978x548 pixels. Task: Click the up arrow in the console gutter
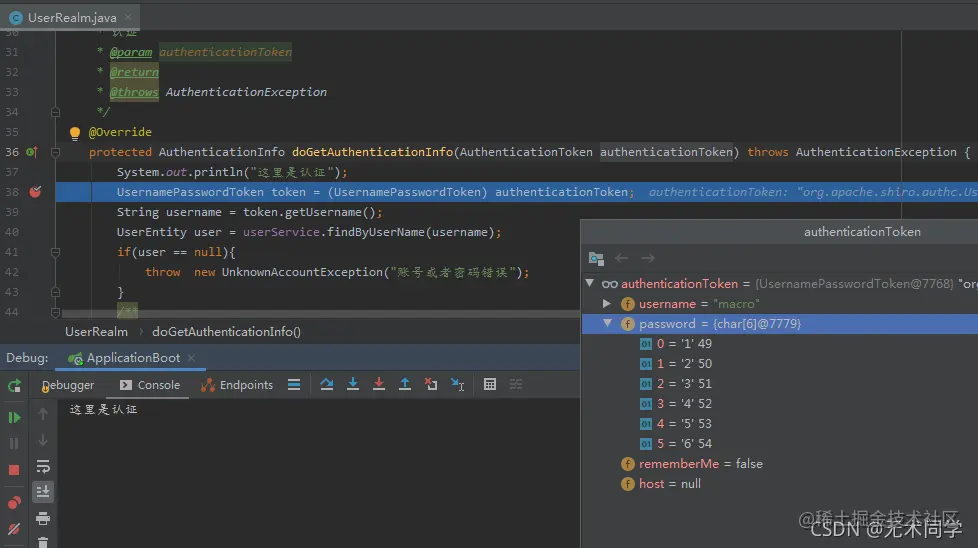point(42,413)
